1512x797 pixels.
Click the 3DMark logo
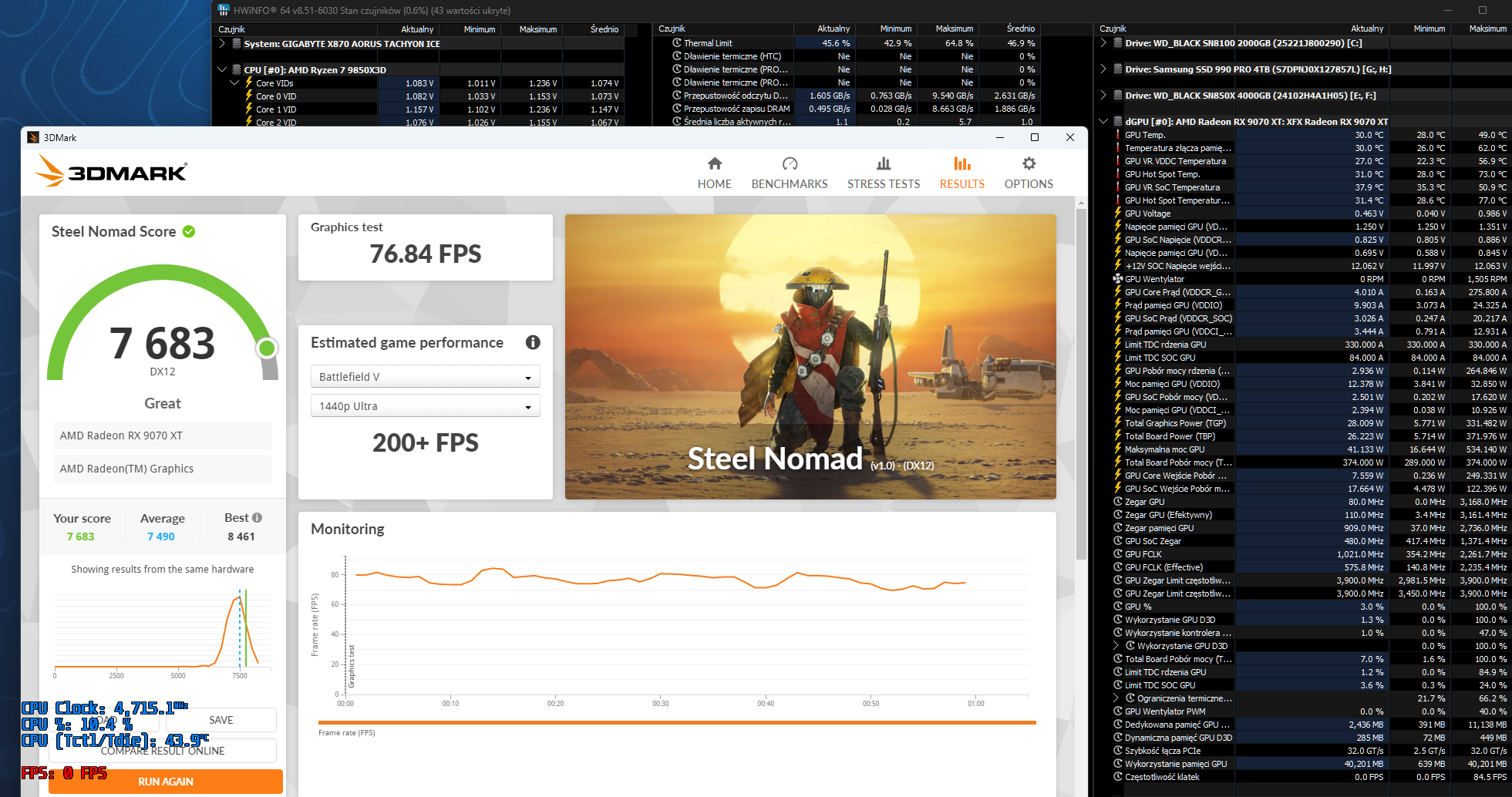click(111, 170)
